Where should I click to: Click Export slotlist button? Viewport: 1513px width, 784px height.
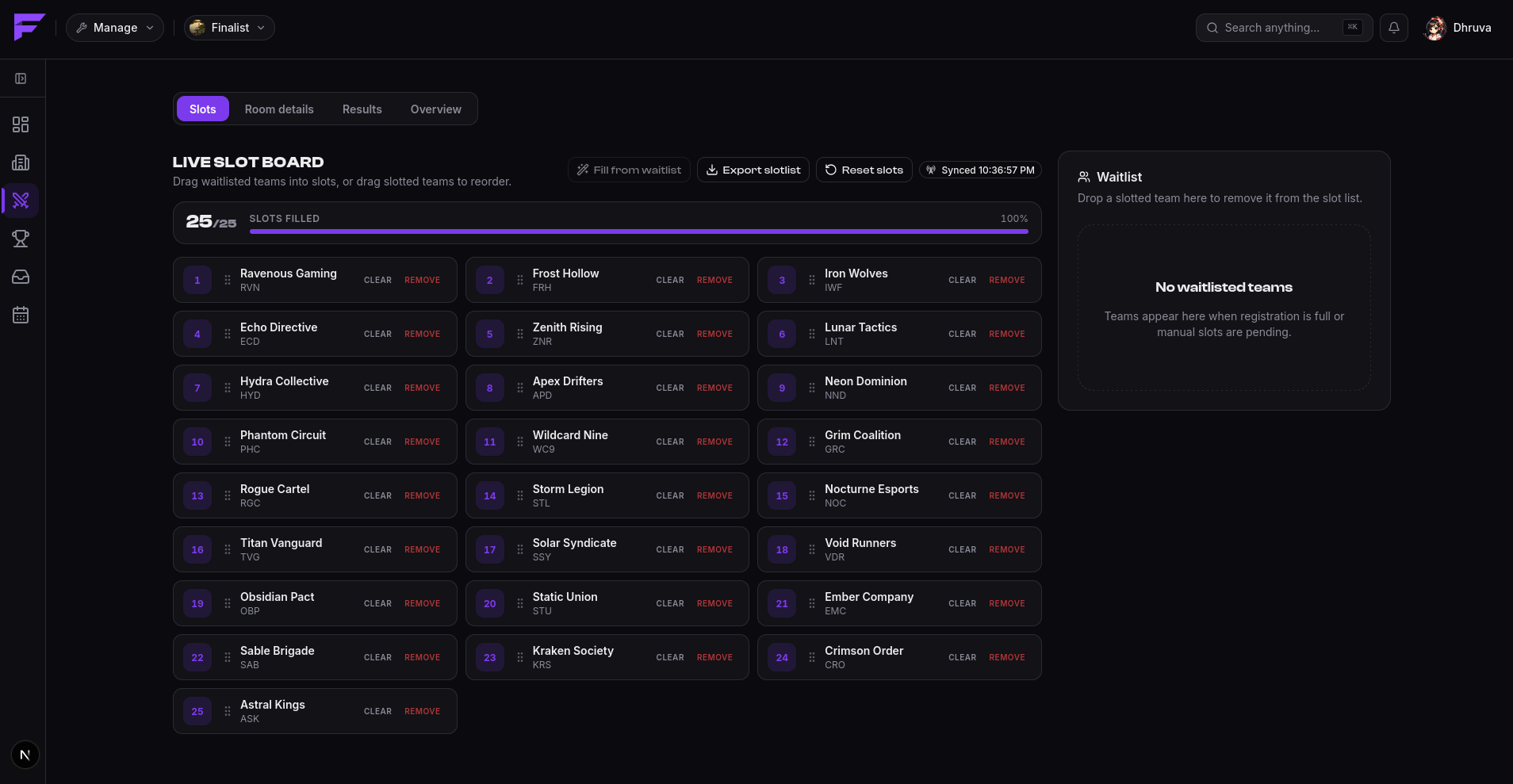click(753, 170)
